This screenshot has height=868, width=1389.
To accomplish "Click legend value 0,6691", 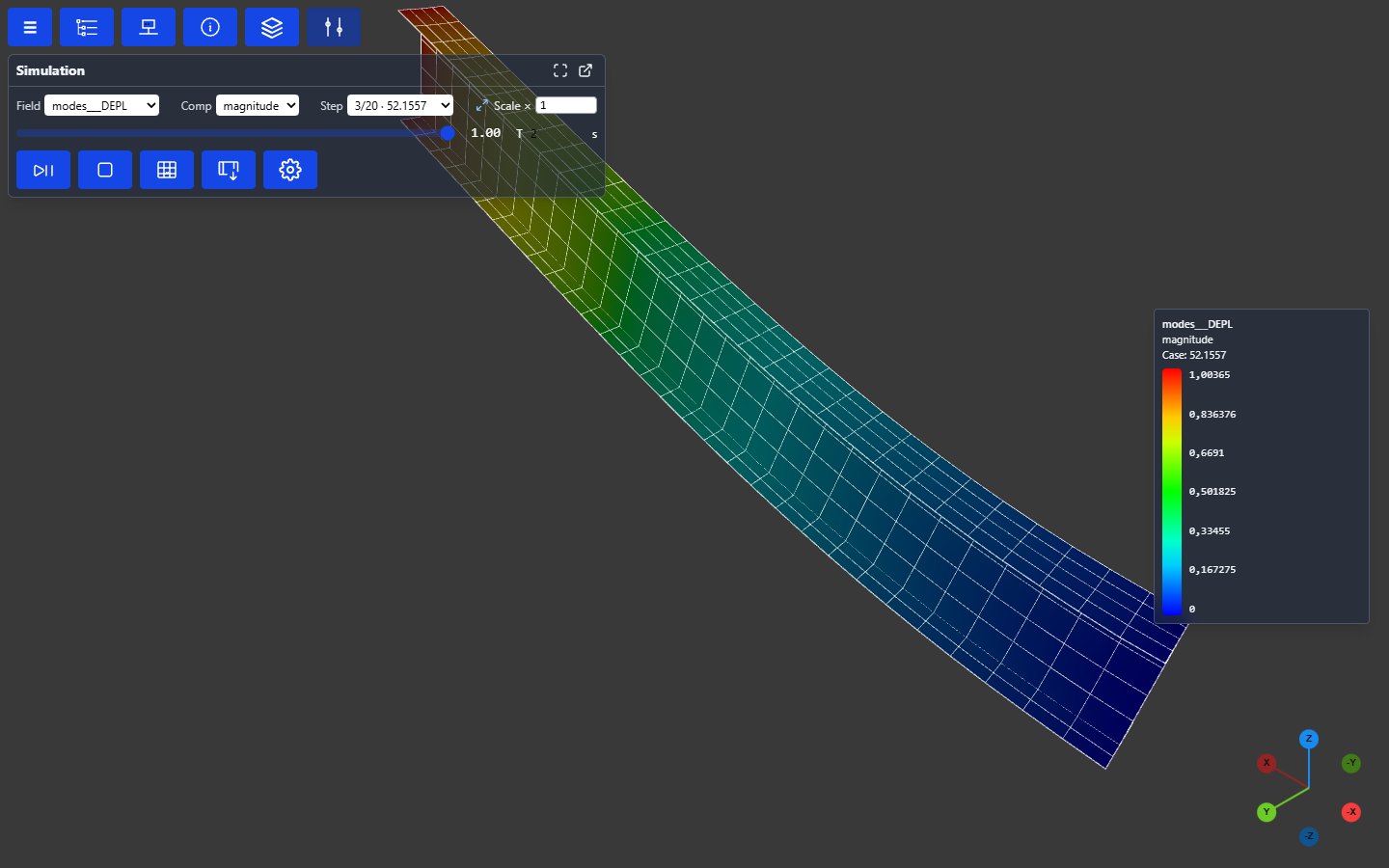I will tap(1207, 453).
